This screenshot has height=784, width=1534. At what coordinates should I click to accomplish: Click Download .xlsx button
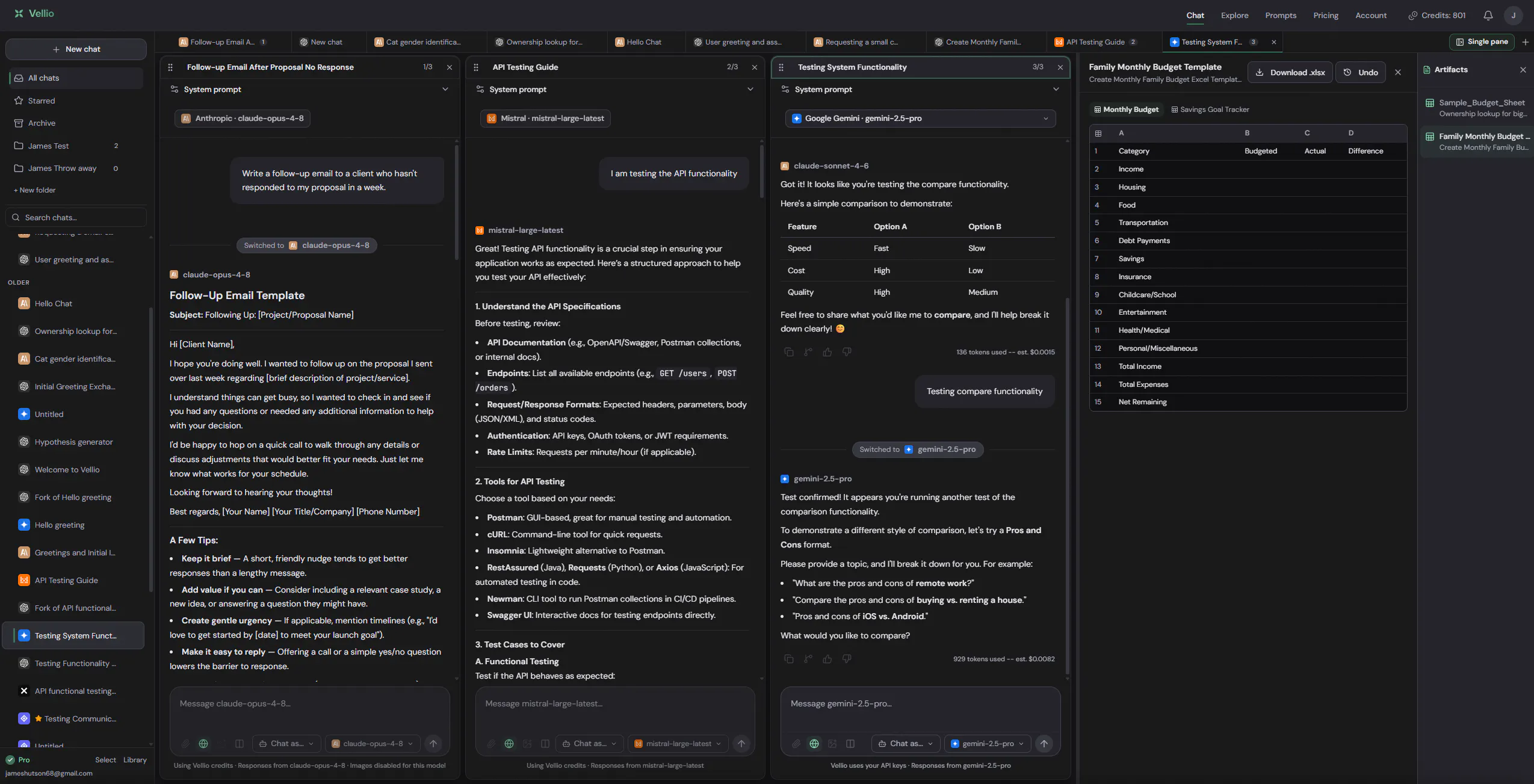[x=1290, y=72]
